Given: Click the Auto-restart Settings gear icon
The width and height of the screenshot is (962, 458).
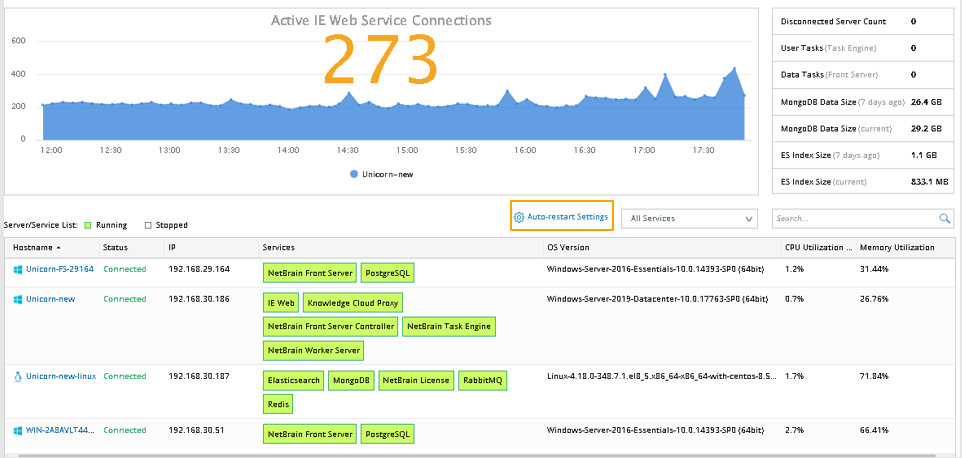Looking at the screenshot, I should pos(518,217).
